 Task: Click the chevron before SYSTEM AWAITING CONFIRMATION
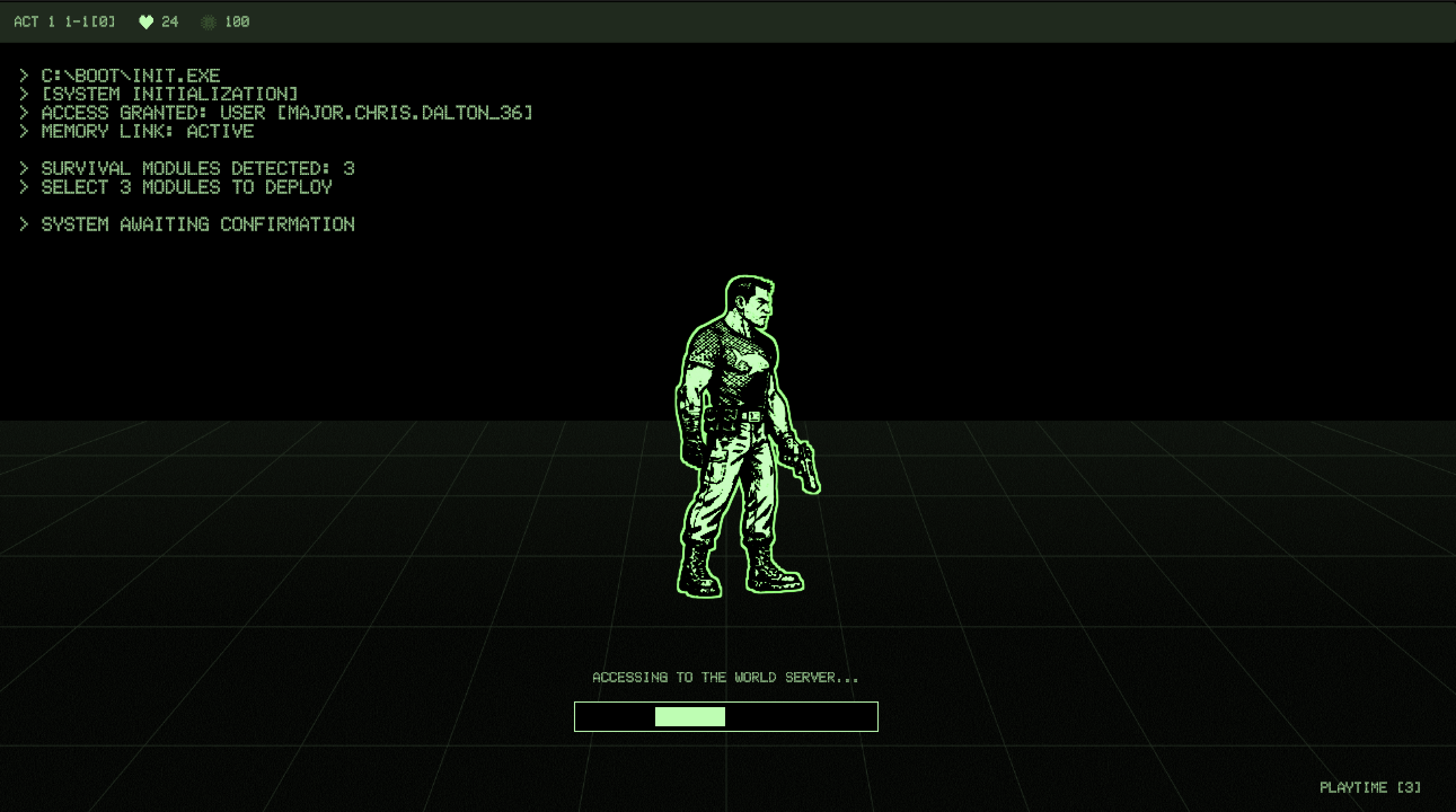tap(24, 224)
